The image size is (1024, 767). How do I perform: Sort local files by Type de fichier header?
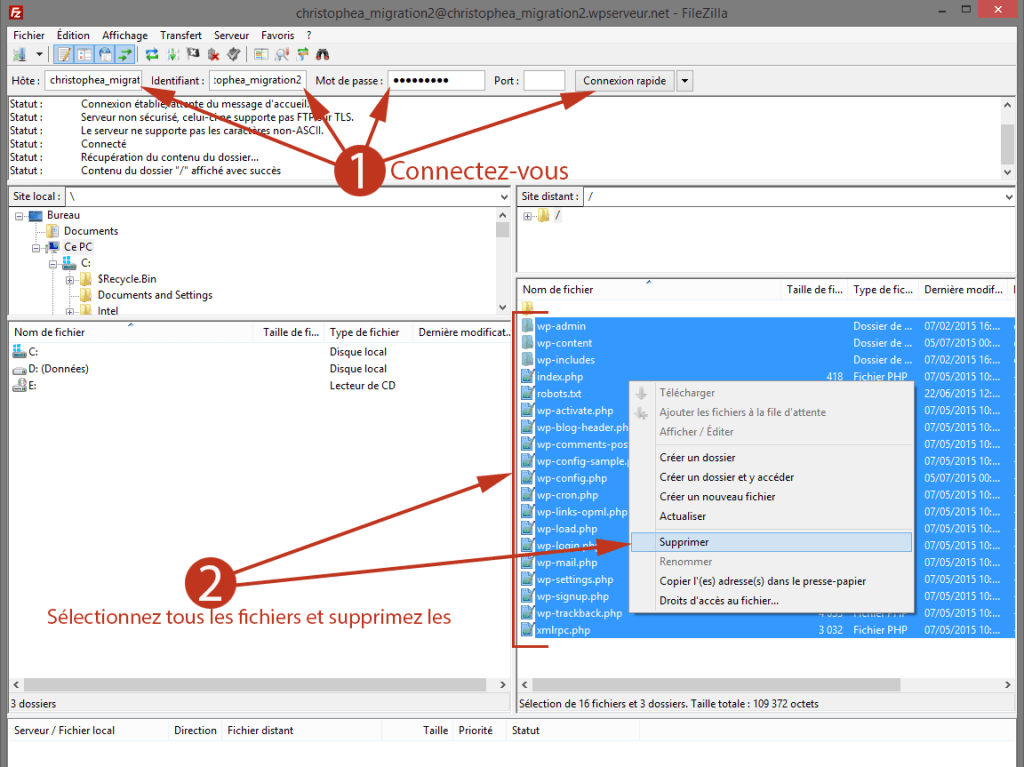pos(368,332)
